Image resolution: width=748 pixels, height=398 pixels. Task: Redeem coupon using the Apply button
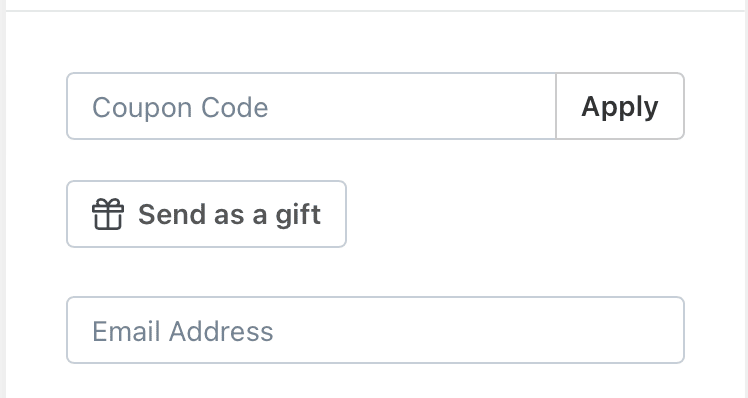620,106
